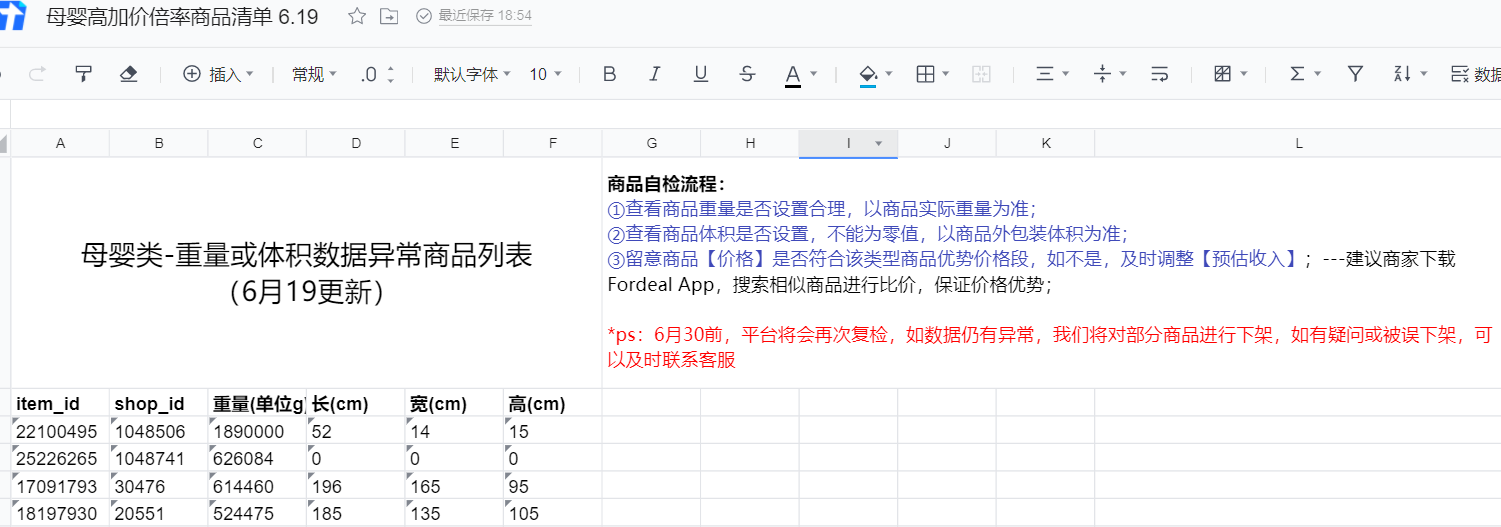The image size is (1501, 527).
Task: Click the sort A-Z icon
Action: click(x=1402, y=74)
